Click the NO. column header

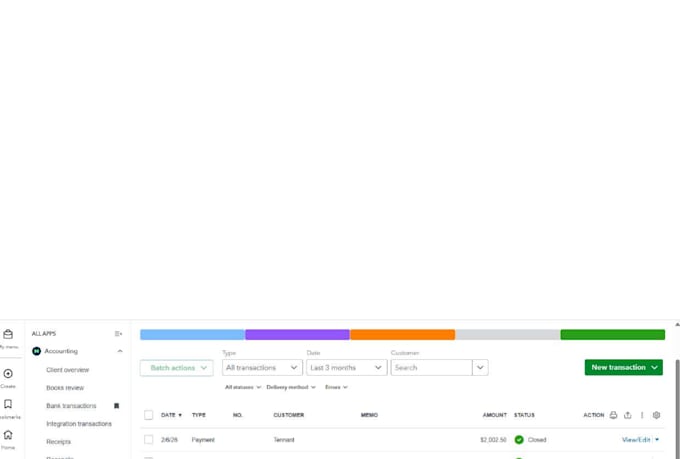point(238,415)
